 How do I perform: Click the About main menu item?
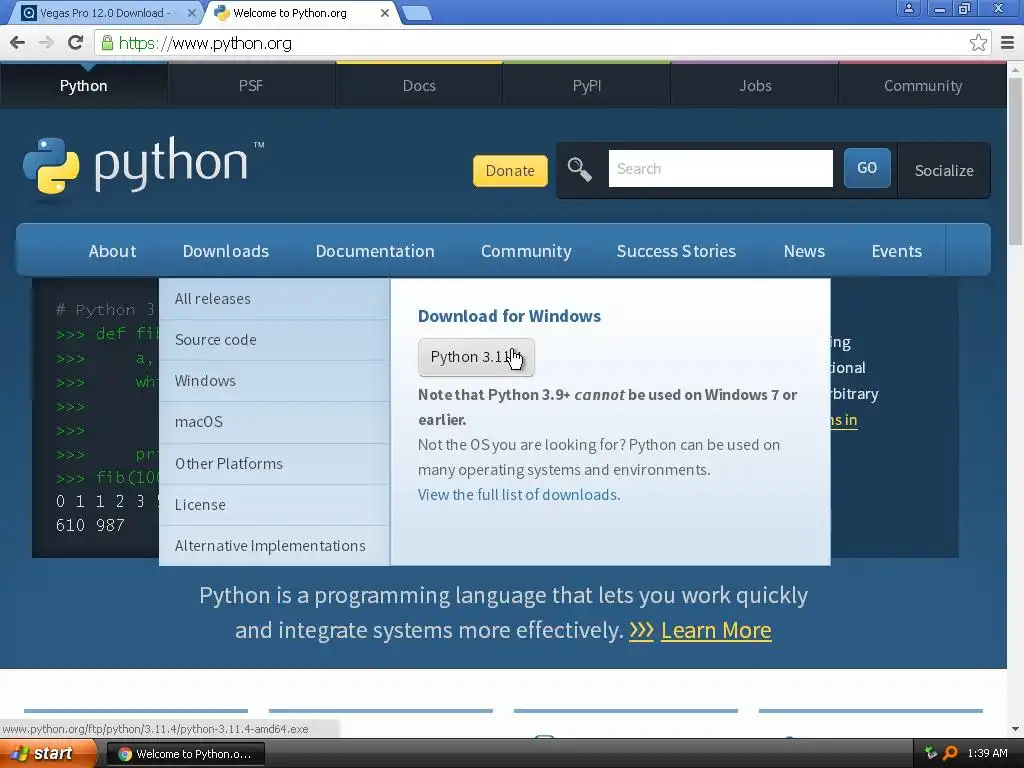pyautogui.click(x=112, y=251)
